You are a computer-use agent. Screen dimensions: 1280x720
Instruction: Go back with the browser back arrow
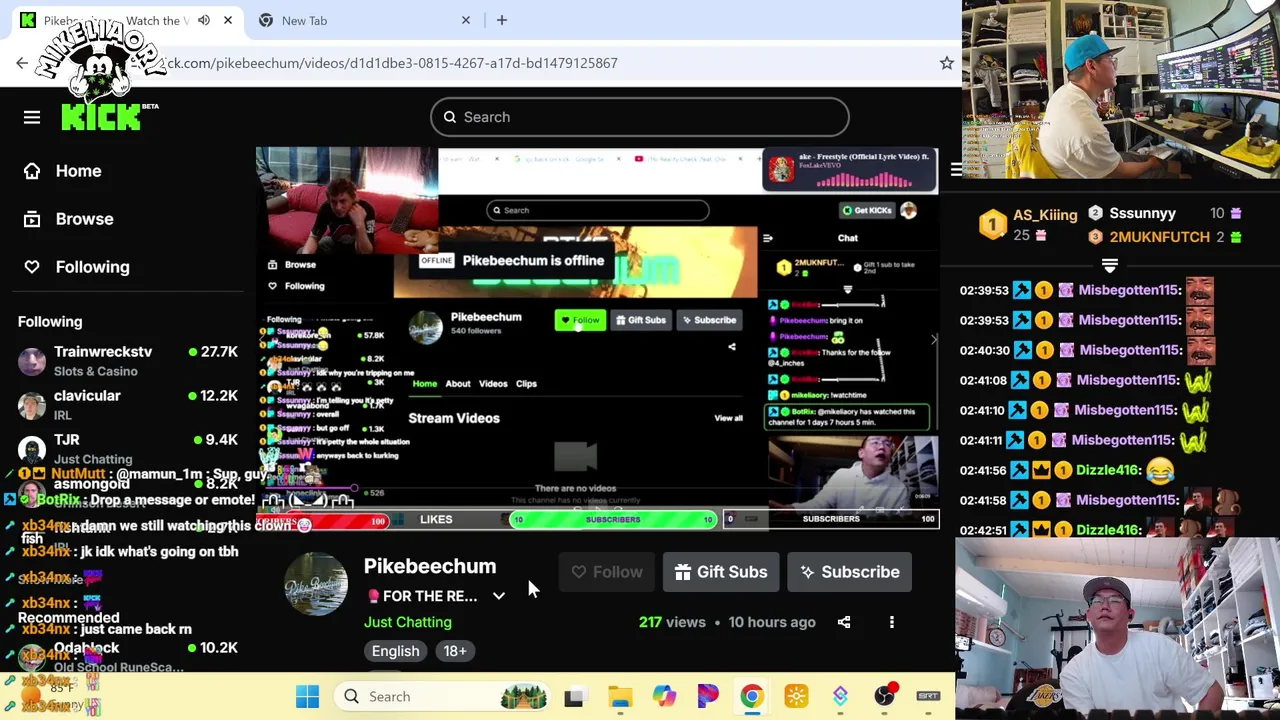coord(22,63)
